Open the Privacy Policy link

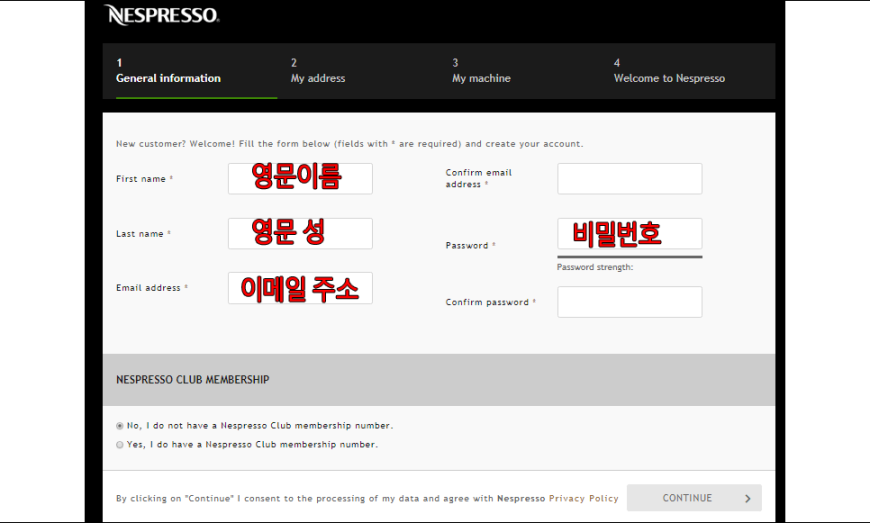click(x=584, y=499)
